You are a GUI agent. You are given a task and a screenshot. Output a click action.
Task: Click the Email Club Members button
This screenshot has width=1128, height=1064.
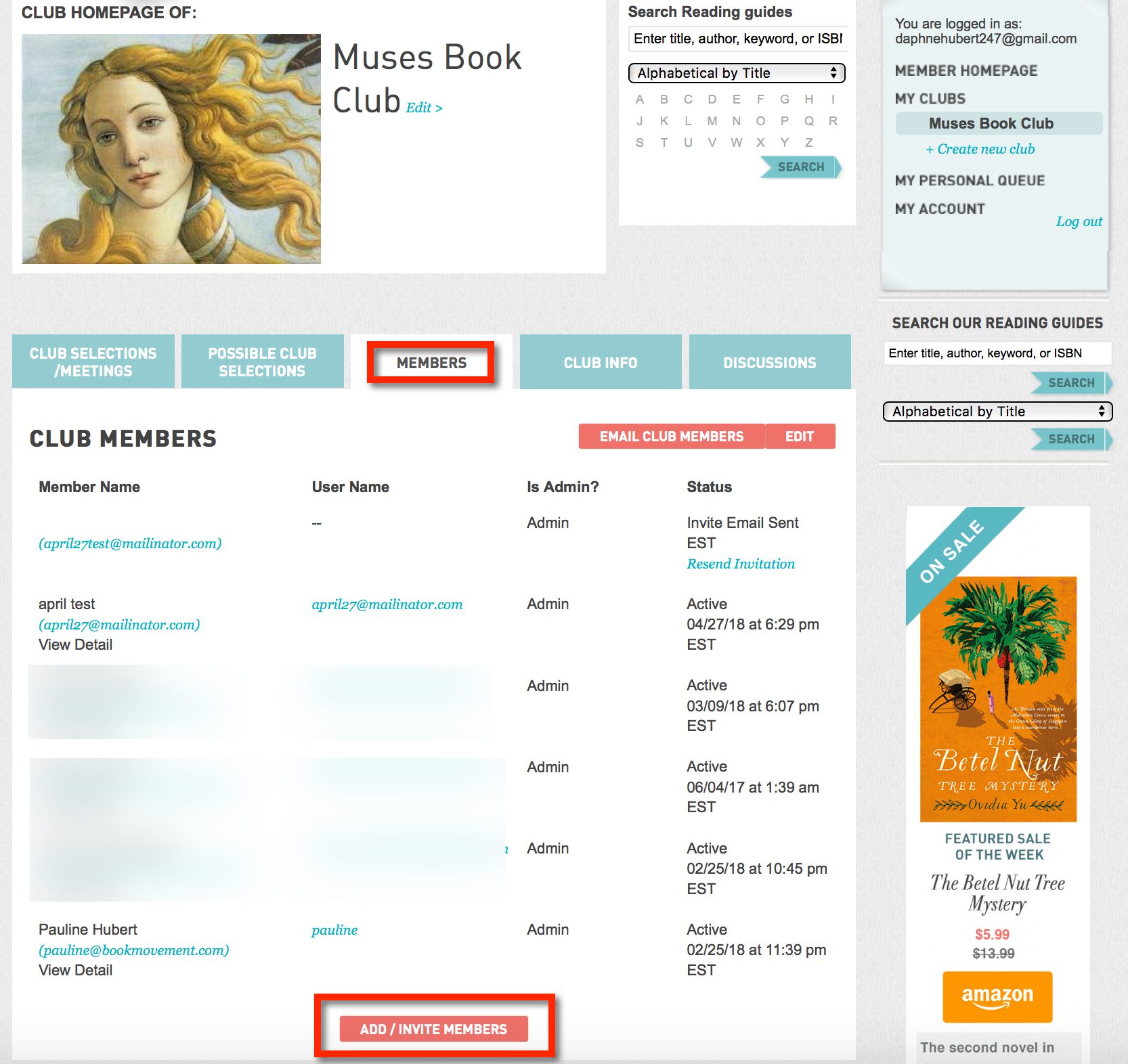click(x=672, y=437)
